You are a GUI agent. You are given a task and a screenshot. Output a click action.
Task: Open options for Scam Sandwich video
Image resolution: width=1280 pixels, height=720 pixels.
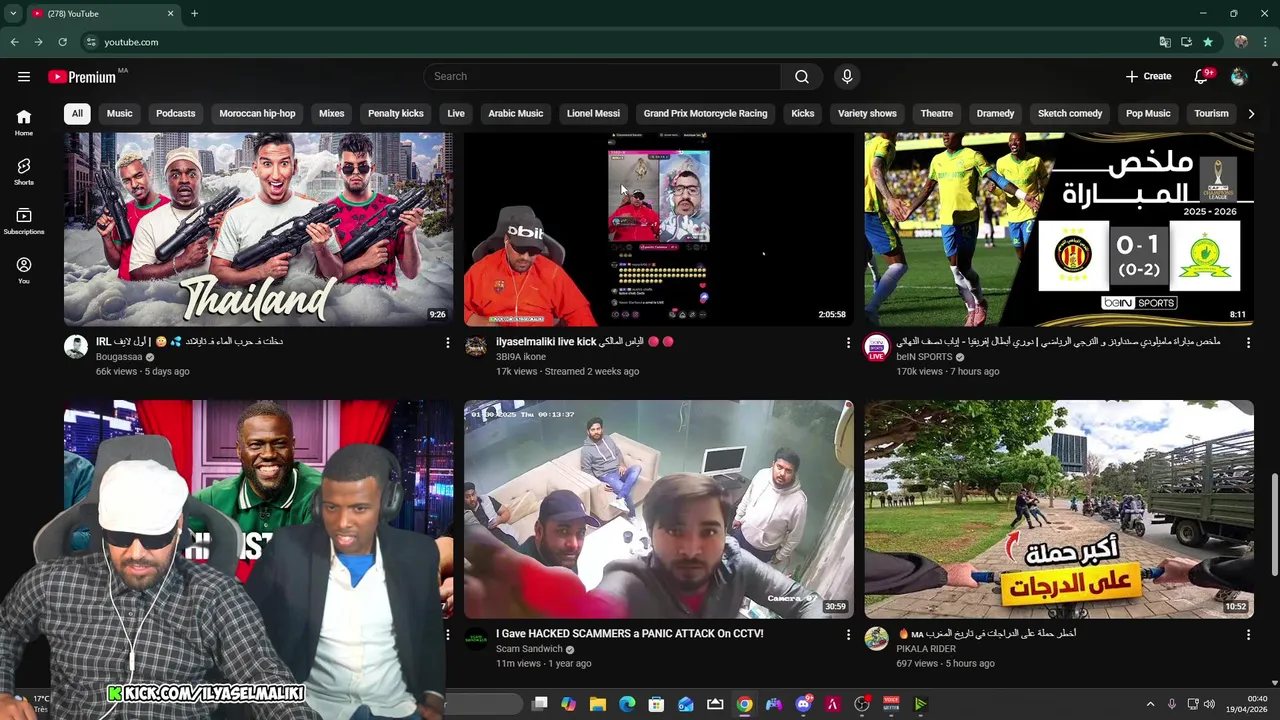pos(848,635)
